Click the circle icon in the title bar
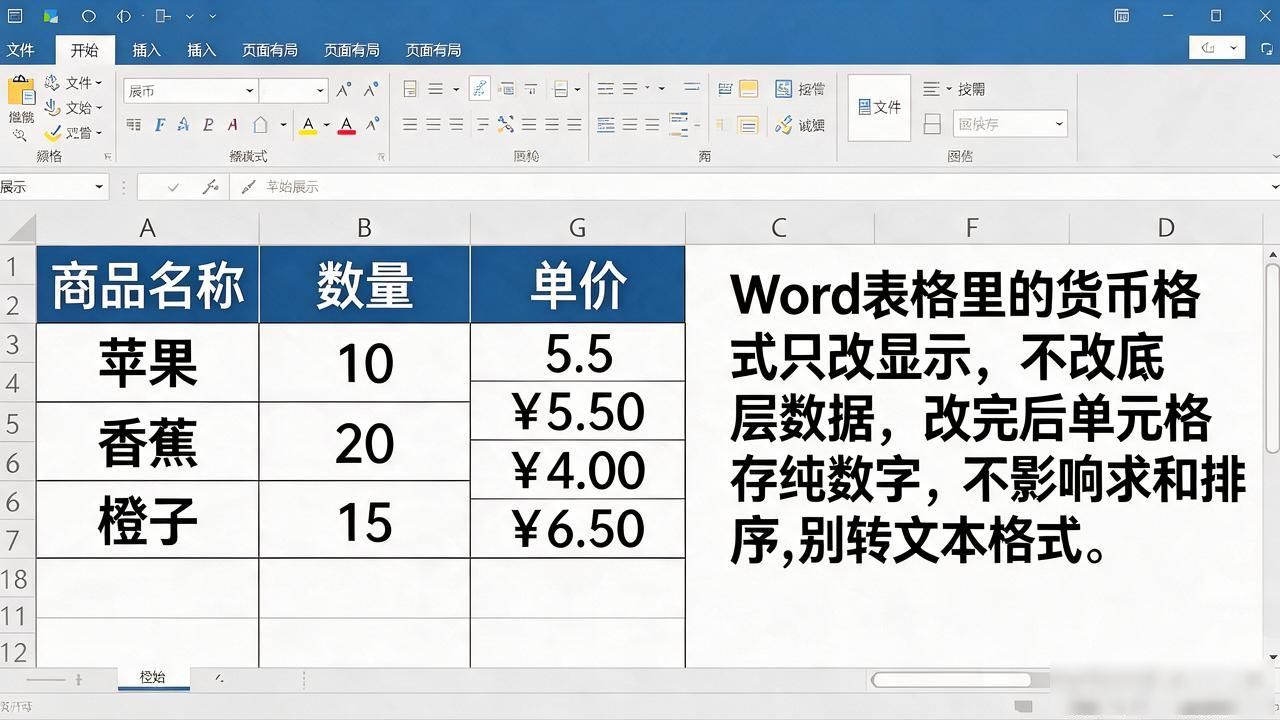1280x720 pixels. point(88,16)
